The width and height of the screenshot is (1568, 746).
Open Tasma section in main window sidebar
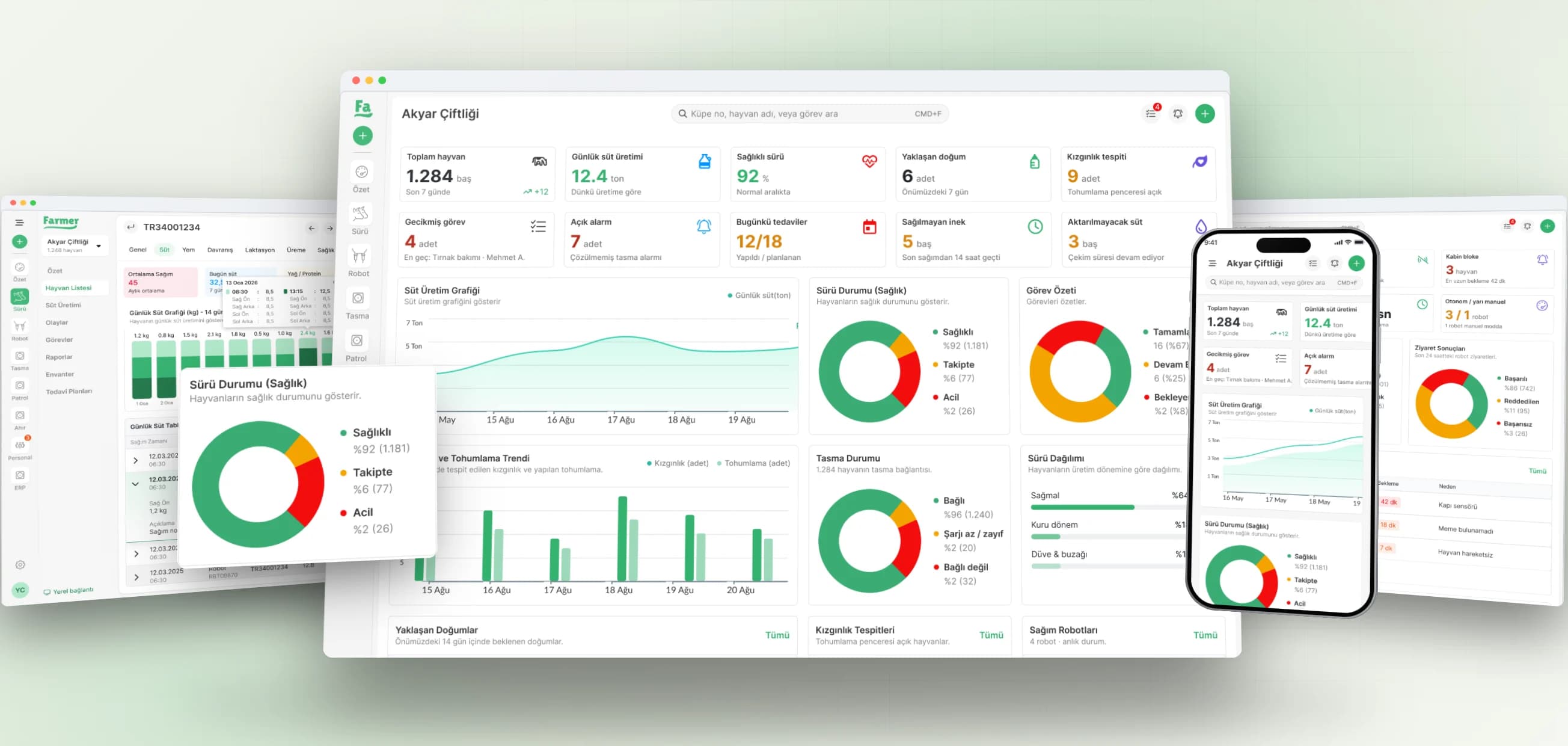(x=358, y=303)
